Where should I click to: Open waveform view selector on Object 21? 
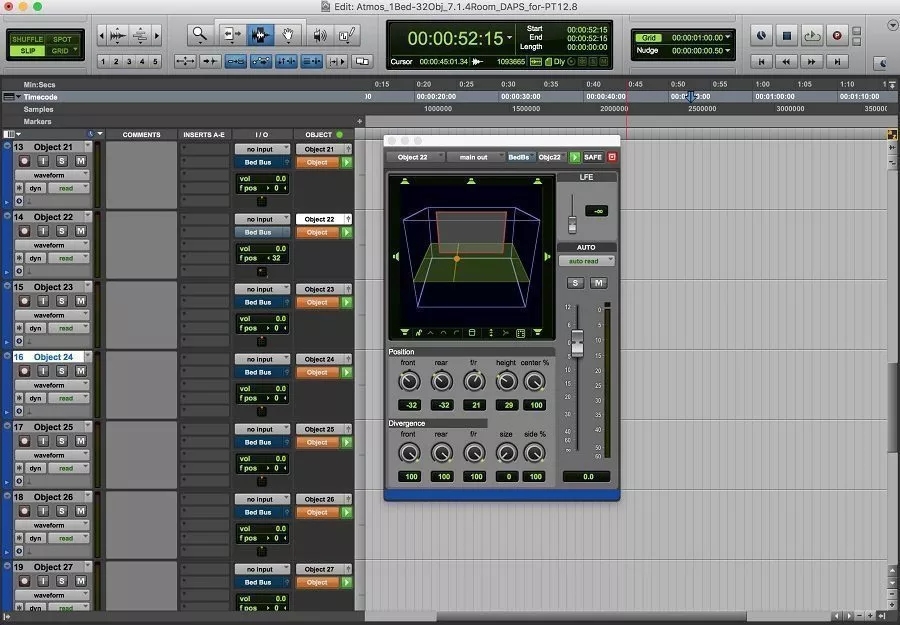point(52,175)
